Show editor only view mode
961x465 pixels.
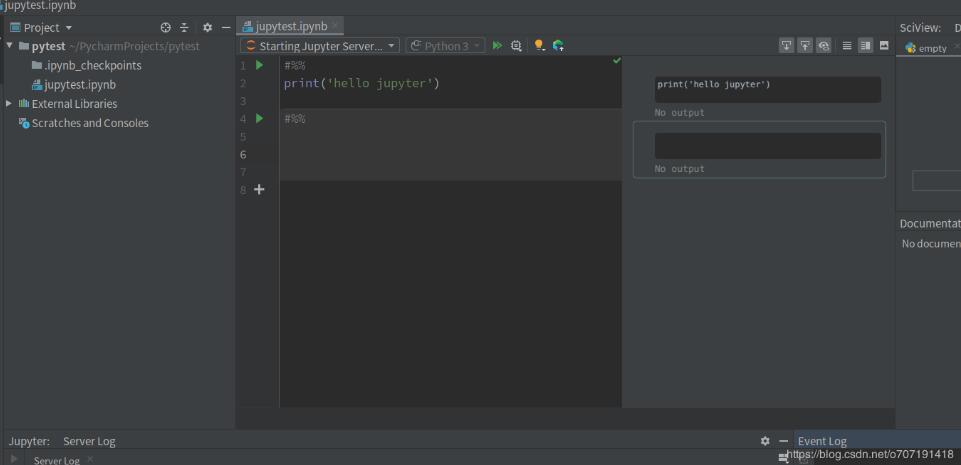[847, 46]
